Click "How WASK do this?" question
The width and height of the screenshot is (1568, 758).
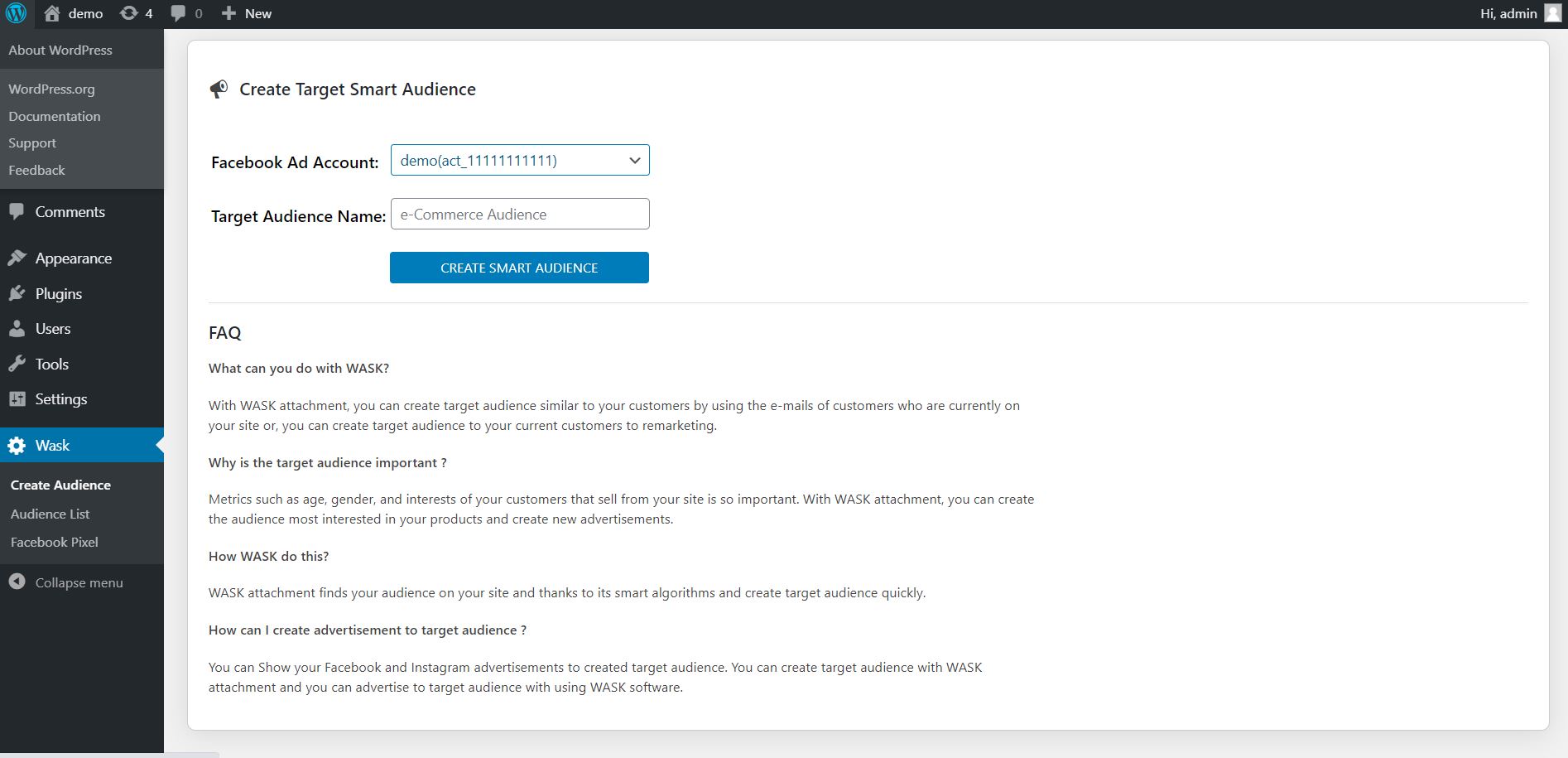pyautogui.click(x=269, y=557)
